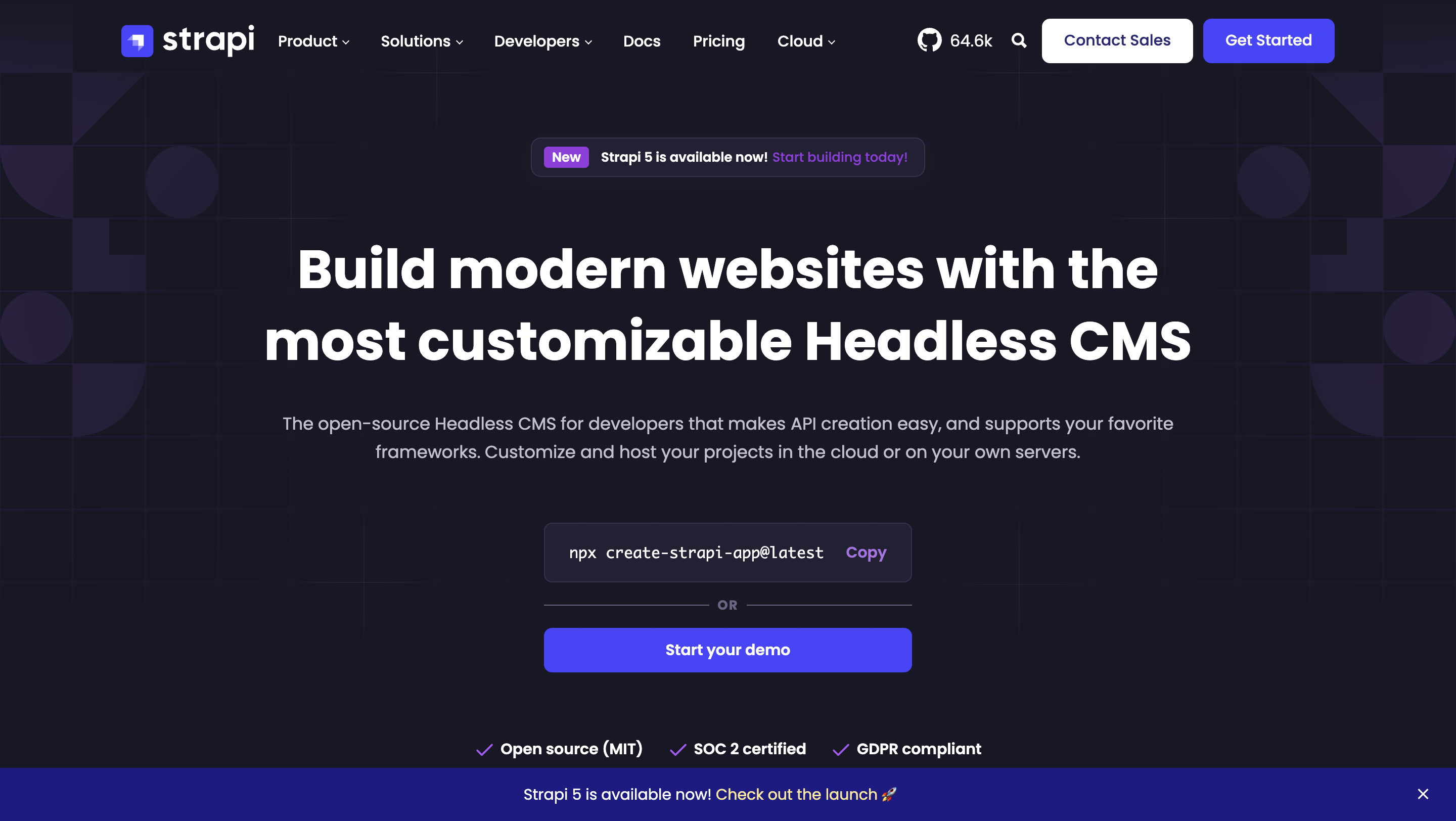Expand the Product dropdown menu
Image resolution: width=1456 pixels, height=821 pixels.
coord(314,41)
